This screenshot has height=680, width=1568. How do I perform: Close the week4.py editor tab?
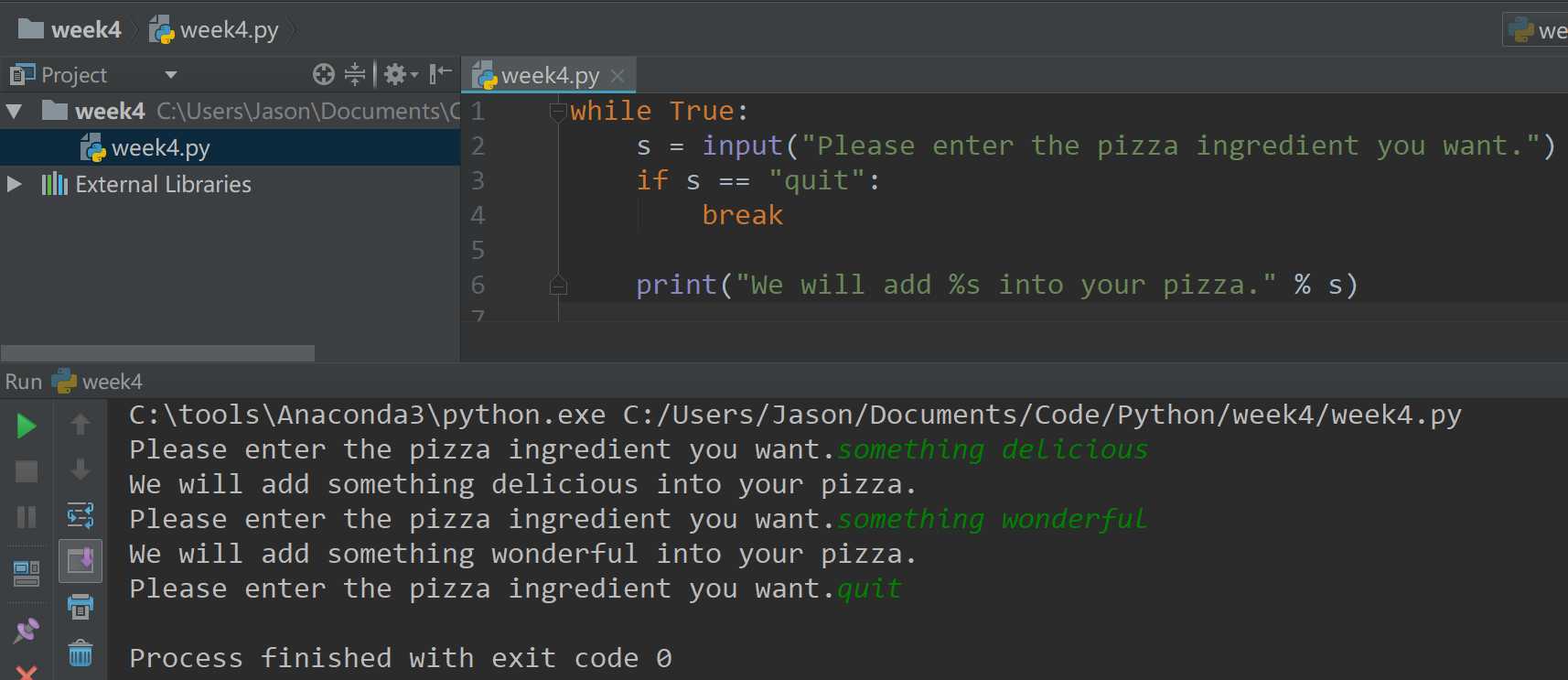tap(618, 76)
